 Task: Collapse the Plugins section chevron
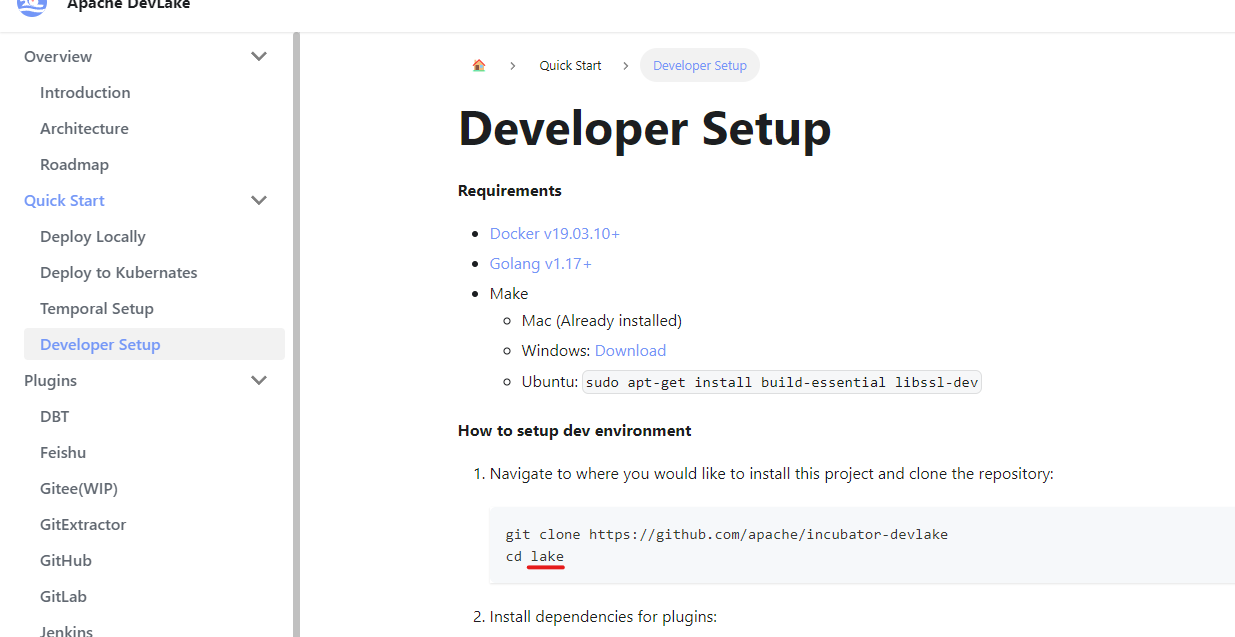[x=259, y=381]
